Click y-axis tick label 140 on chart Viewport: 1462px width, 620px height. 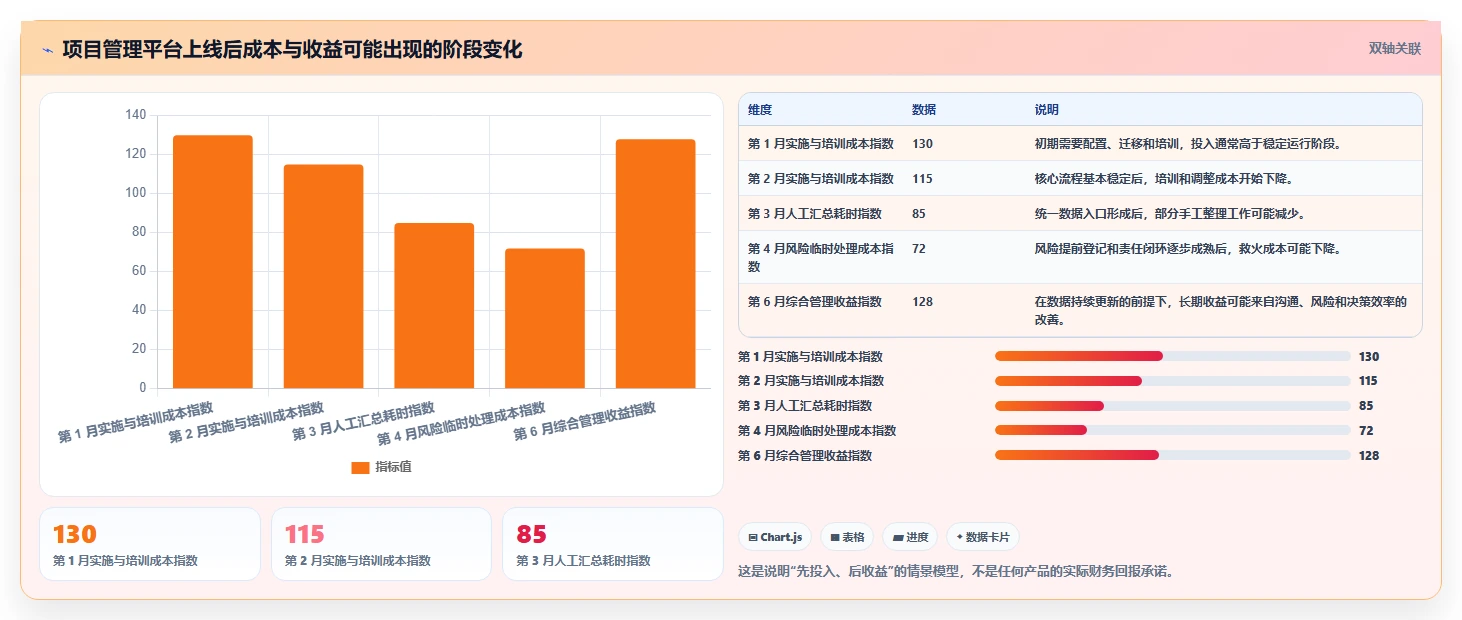[x=136, y=115]
